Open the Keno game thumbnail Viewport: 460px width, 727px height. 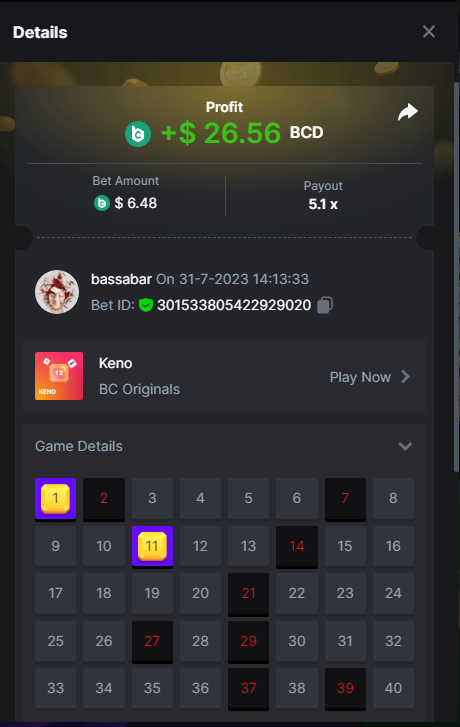(59, 376)
